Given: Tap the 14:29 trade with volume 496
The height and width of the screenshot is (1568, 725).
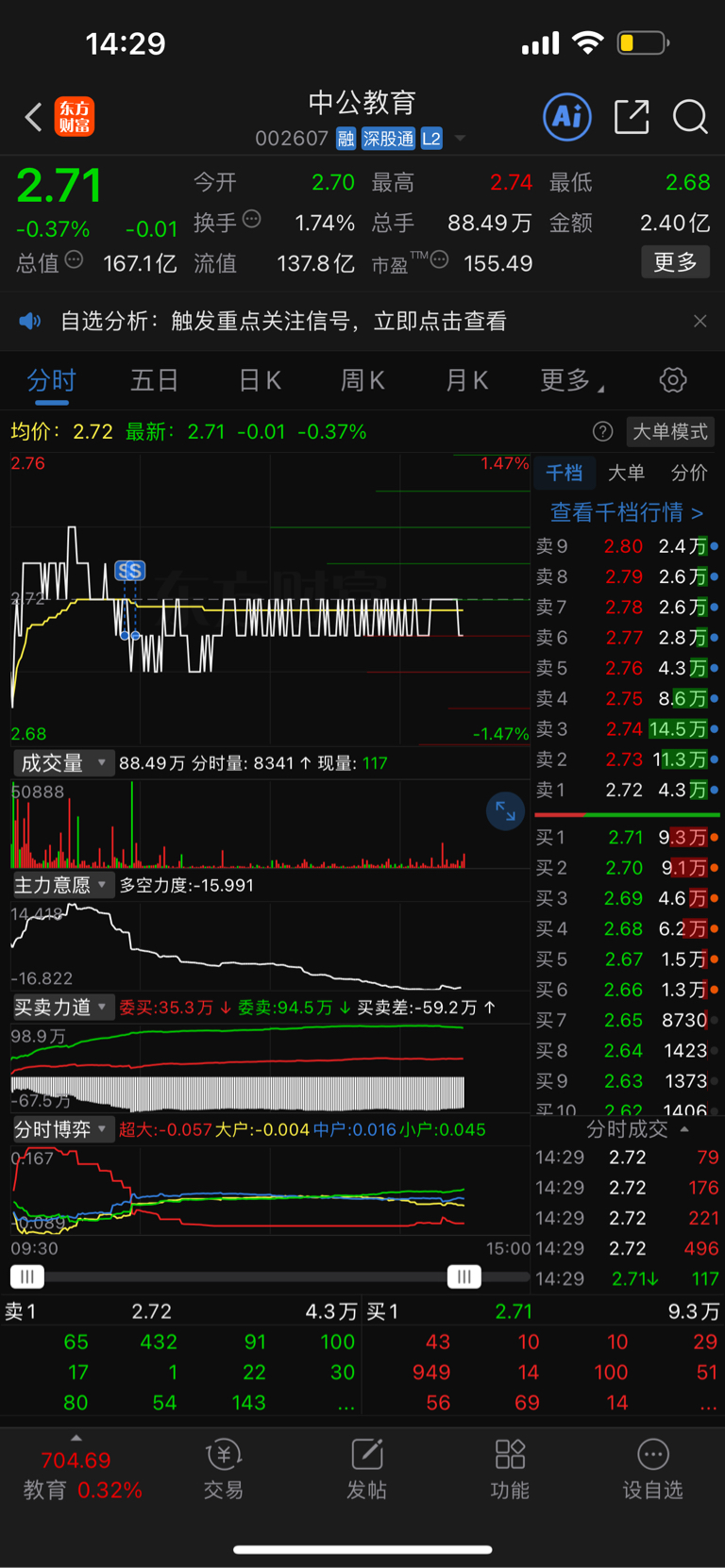Looking at the screenshot, I should tap(627, 1248).
